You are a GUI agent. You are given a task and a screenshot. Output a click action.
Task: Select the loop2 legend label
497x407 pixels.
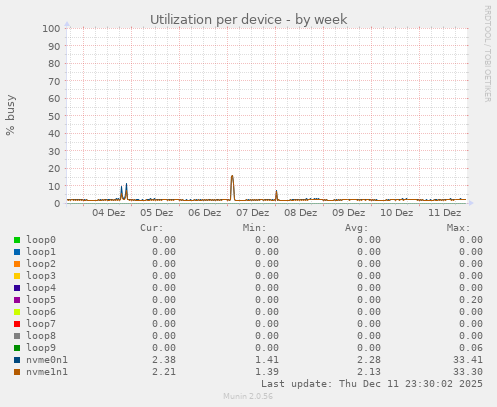point(41,264)
